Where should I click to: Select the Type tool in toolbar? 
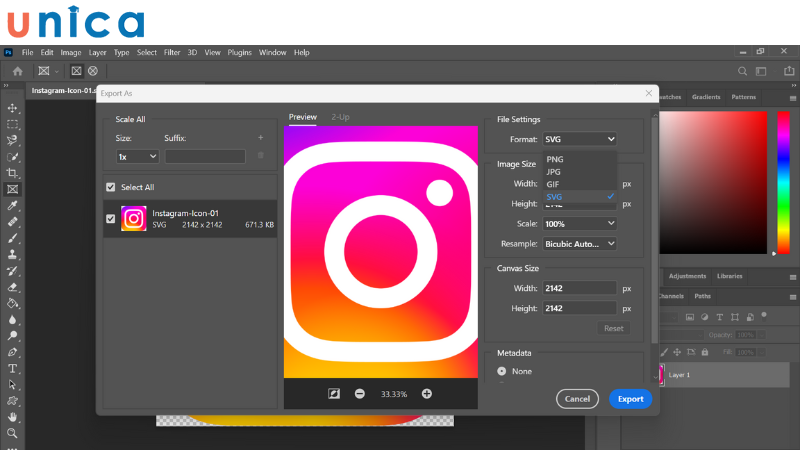coord(12,368)
